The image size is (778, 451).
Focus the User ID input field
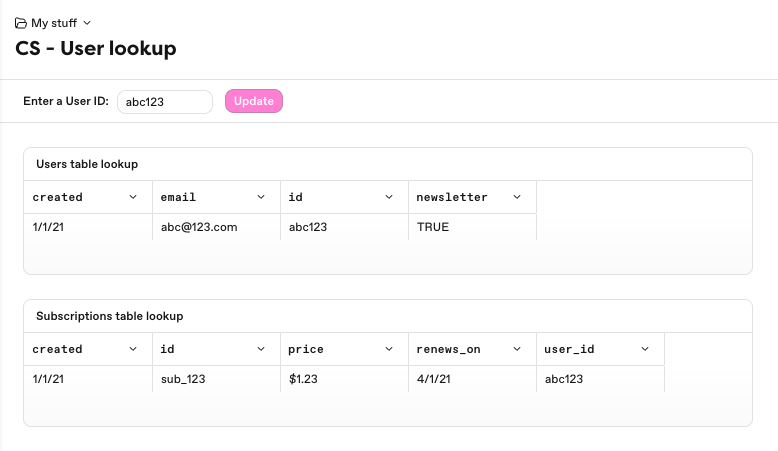(x=165, y=102)
